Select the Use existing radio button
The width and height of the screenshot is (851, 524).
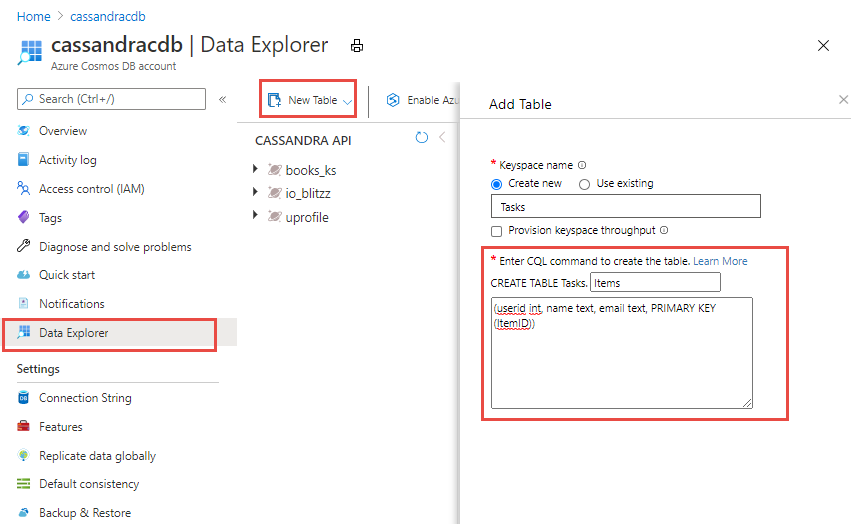click(x=585, y=184)
